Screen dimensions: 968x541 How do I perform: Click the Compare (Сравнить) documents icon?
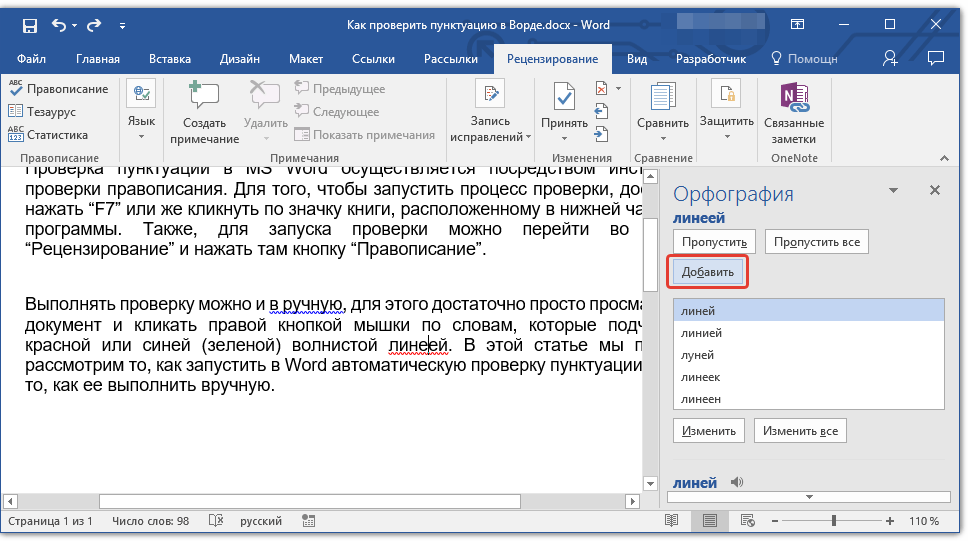click(662, 98)
